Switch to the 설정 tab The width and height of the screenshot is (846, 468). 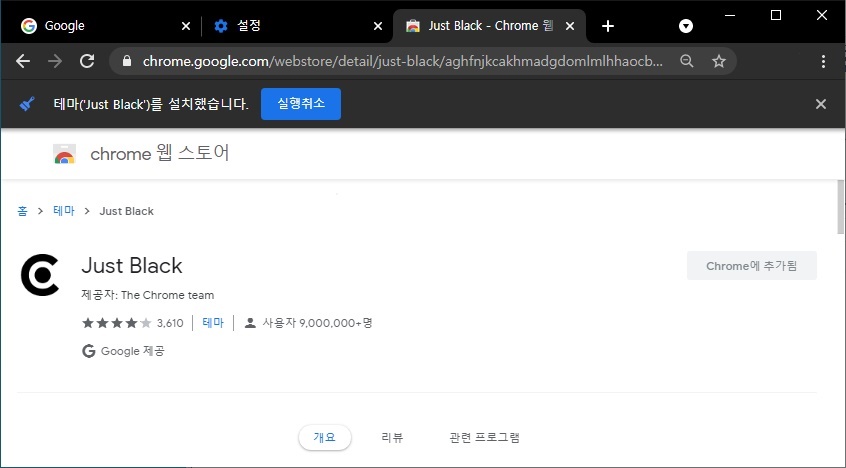click(x=296, y=26)
